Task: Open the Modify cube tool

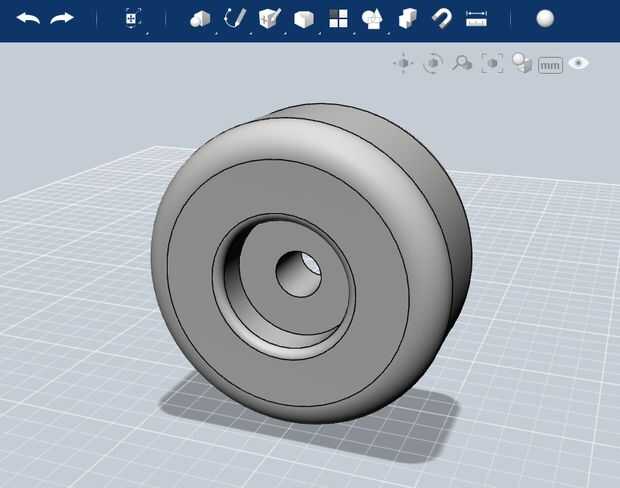Action: tap(304, 19)
